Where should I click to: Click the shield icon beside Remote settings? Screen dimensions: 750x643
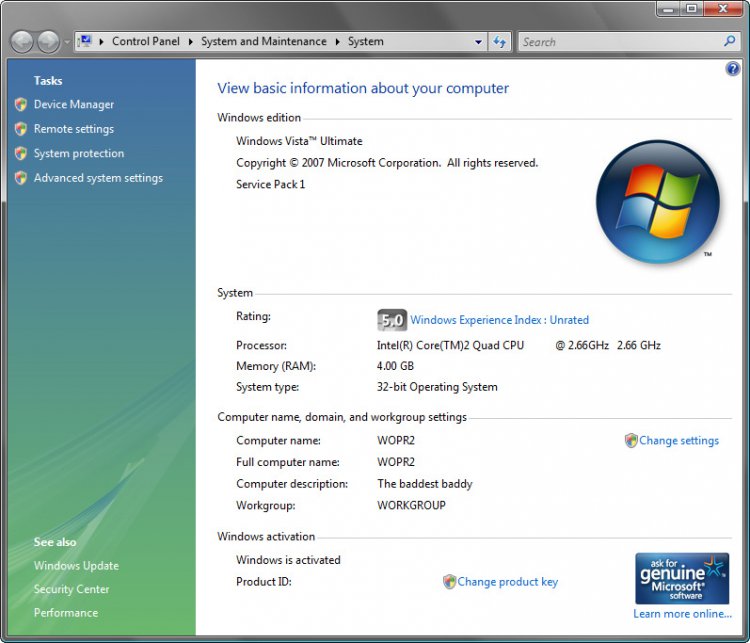tap(21, 129)
